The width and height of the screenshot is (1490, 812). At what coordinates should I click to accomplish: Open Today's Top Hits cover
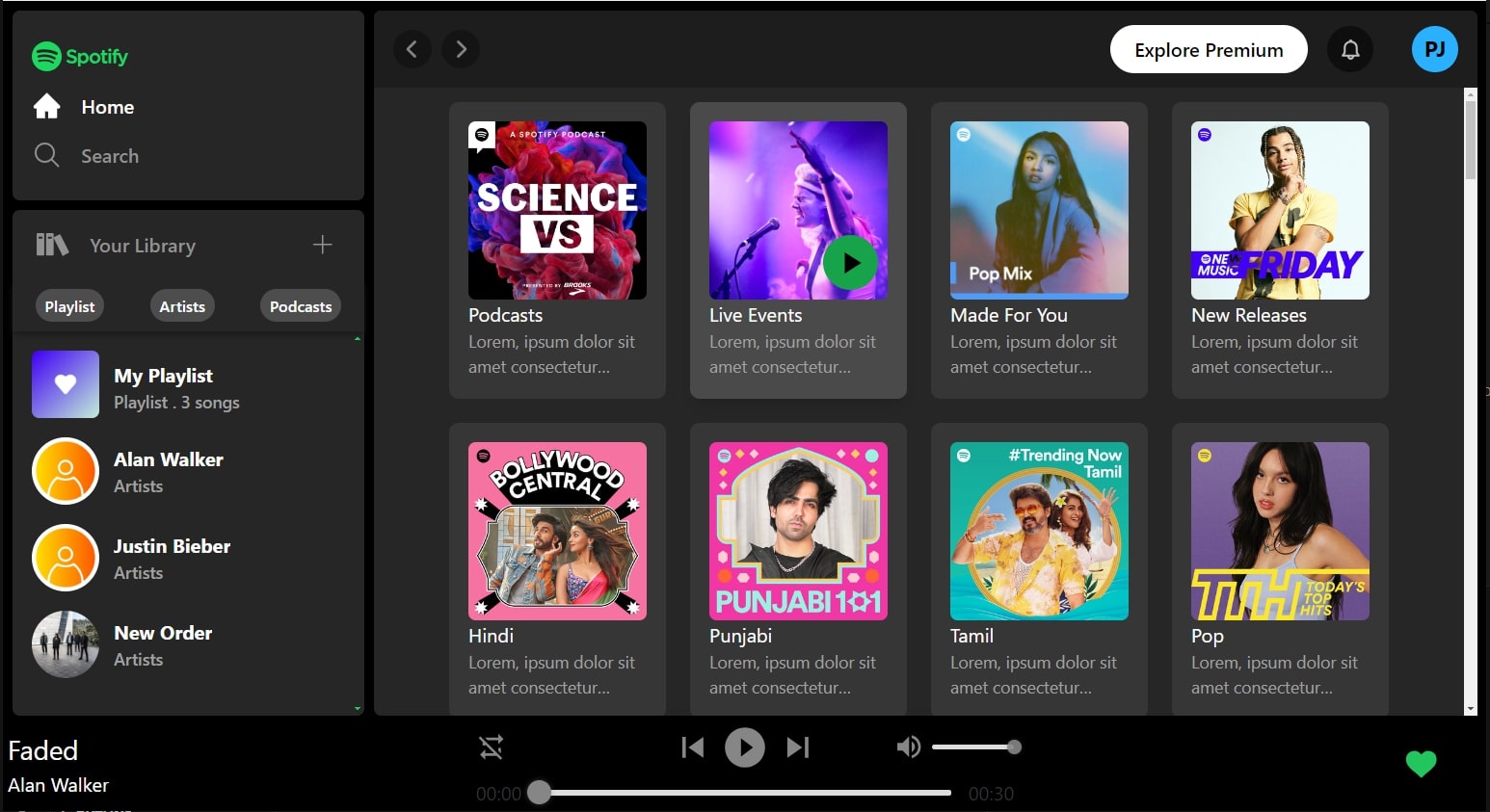tap(1280, 531)
